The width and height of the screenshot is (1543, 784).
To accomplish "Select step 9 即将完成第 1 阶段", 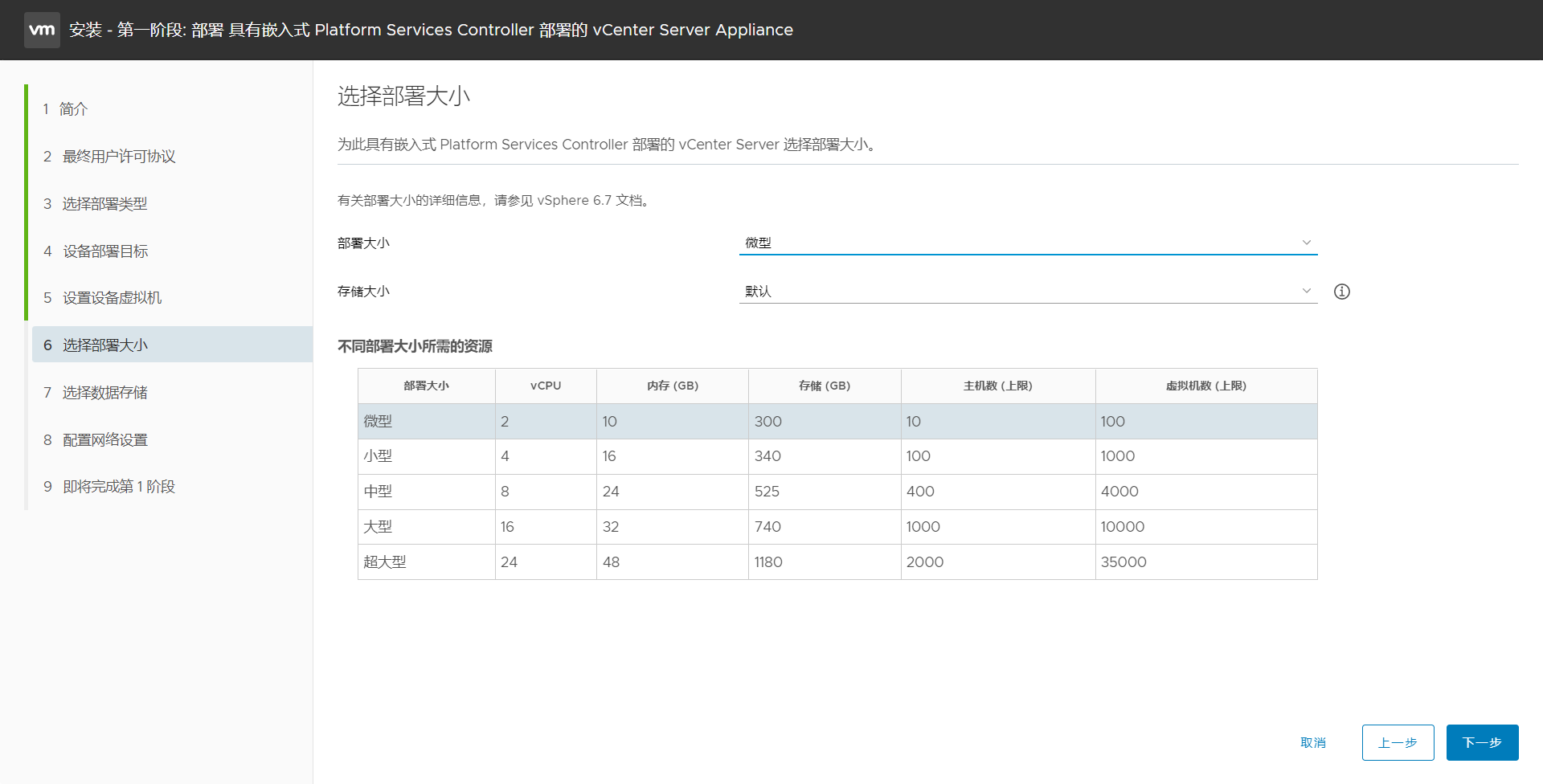I will pos(109,486).
